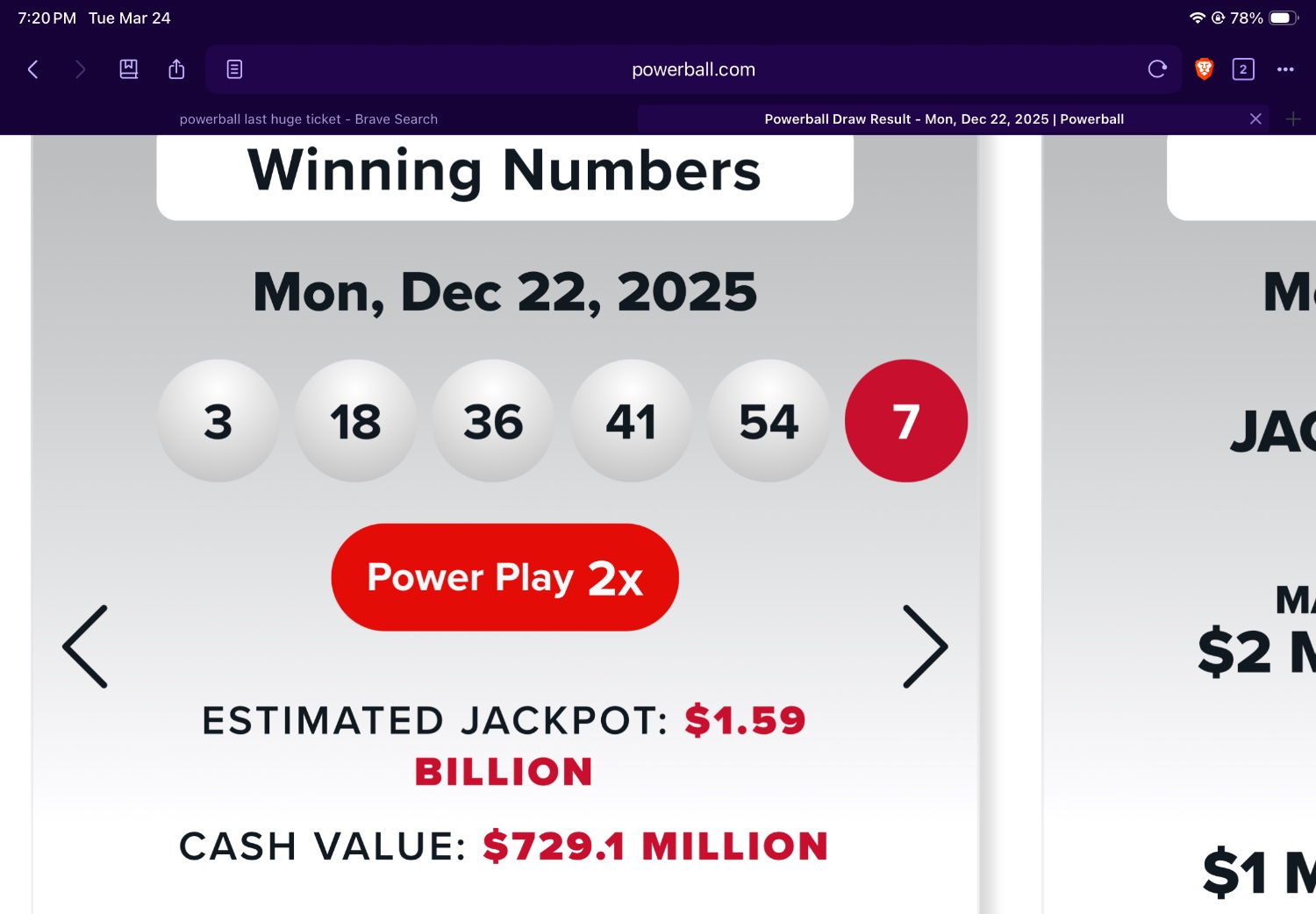Tap the Power Play 2x button

504,577
